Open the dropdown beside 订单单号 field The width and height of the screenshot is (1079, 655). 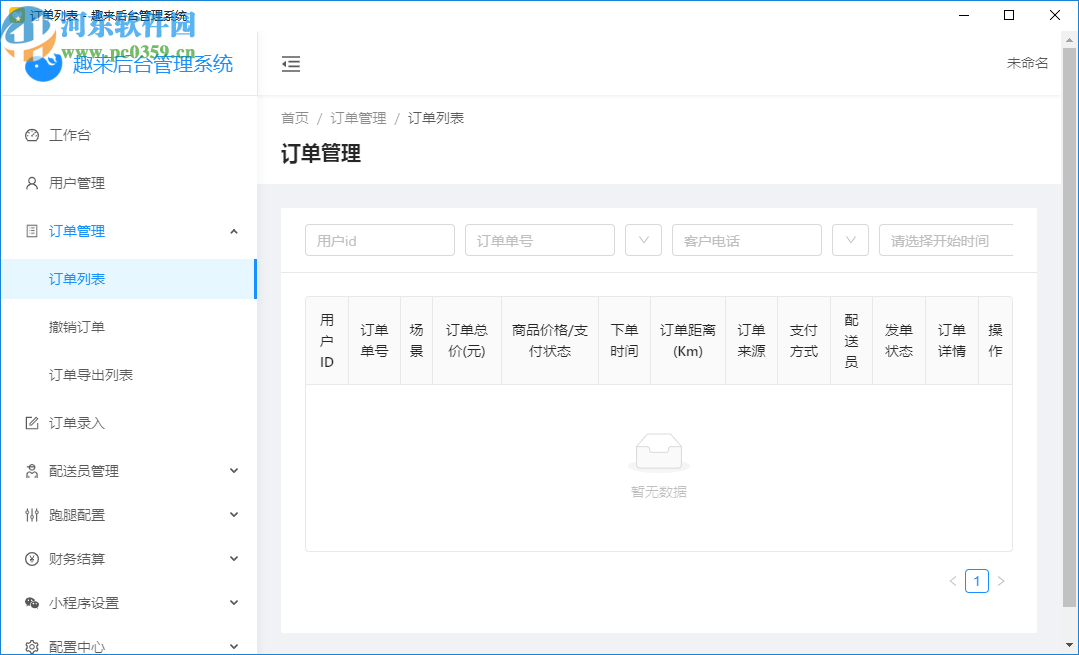click(x=643, y=240)
